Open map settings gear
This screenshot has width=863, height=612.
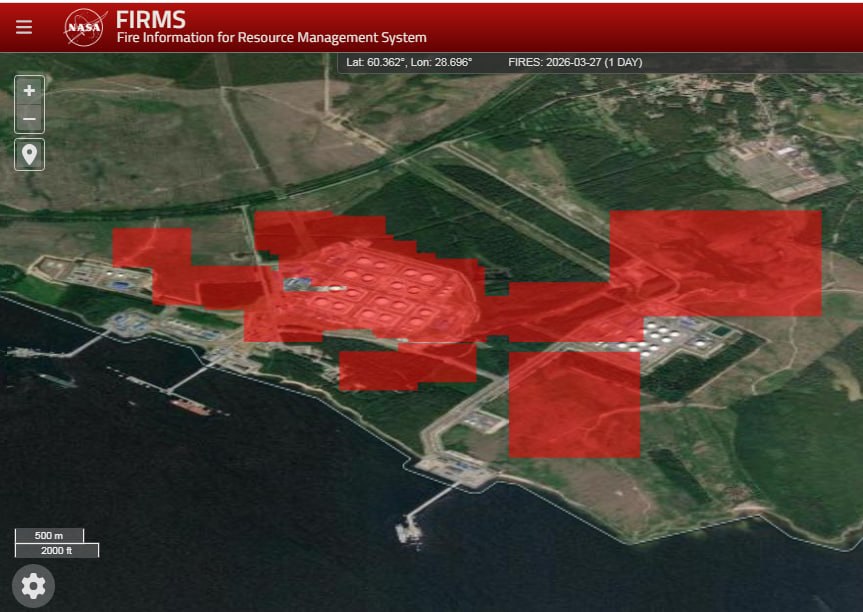pos(34,586)
